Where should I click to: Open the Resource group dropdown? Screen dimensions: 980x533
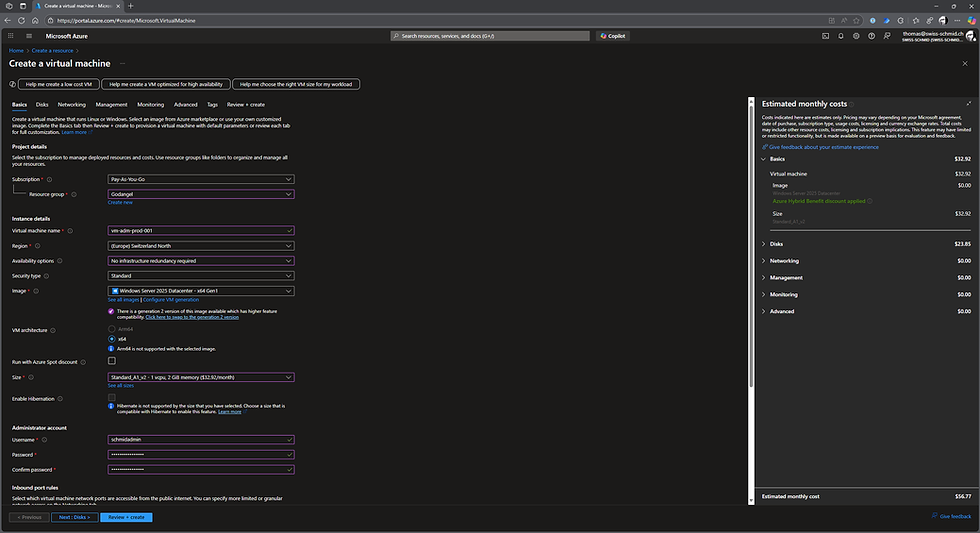pyautogui.click(x=201, y=194)
